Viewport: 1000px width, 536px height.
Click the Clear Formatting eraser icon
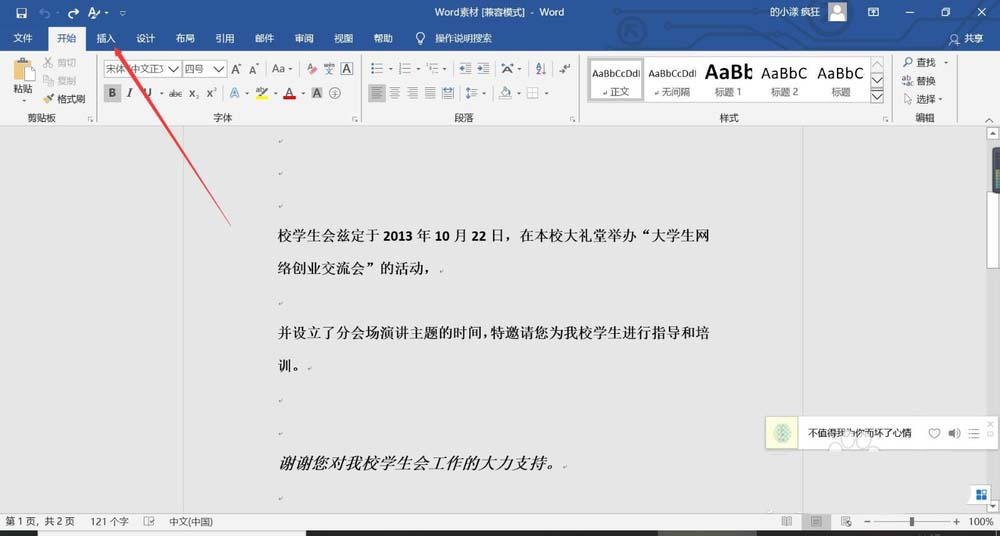[x=312, y=69]
